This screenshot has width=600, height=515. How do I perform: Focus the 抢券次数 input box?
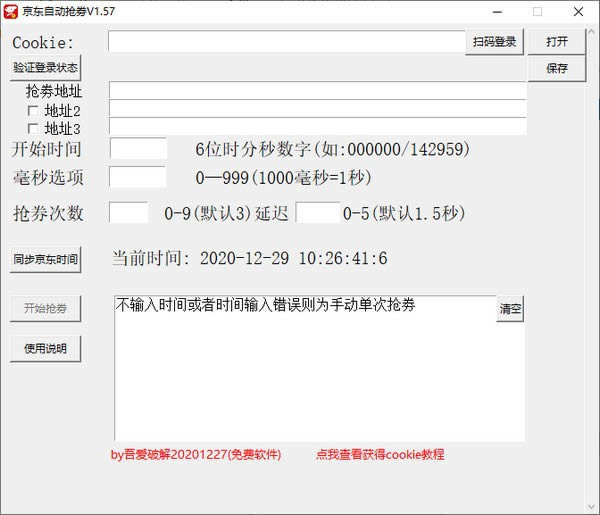128,213
